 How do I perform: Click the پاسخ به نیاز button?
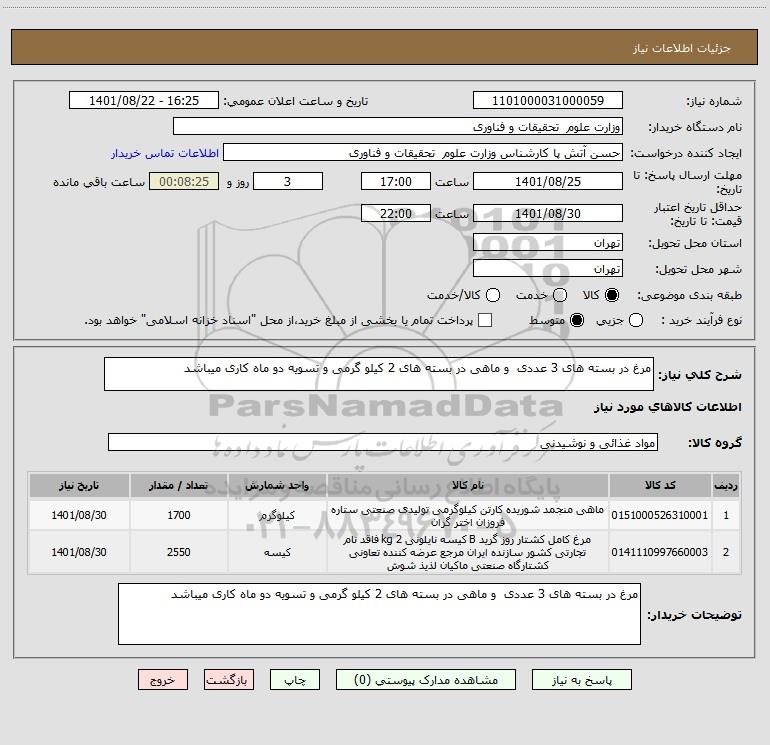[582, 680]
